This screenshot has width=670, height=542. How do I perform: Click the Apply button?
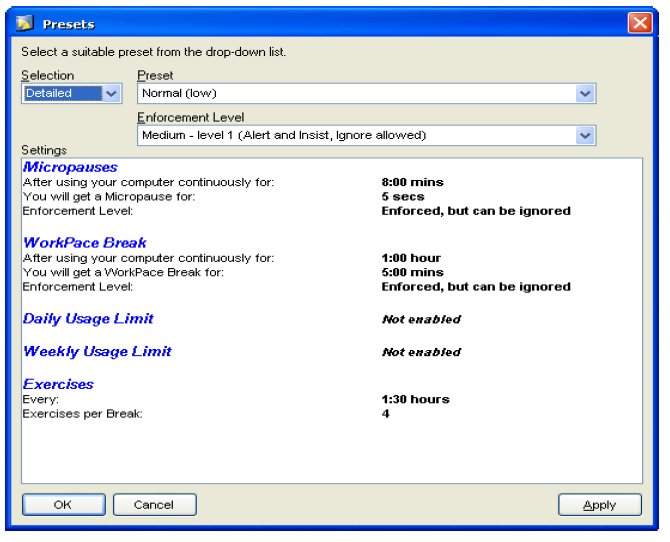coord(600,505)
